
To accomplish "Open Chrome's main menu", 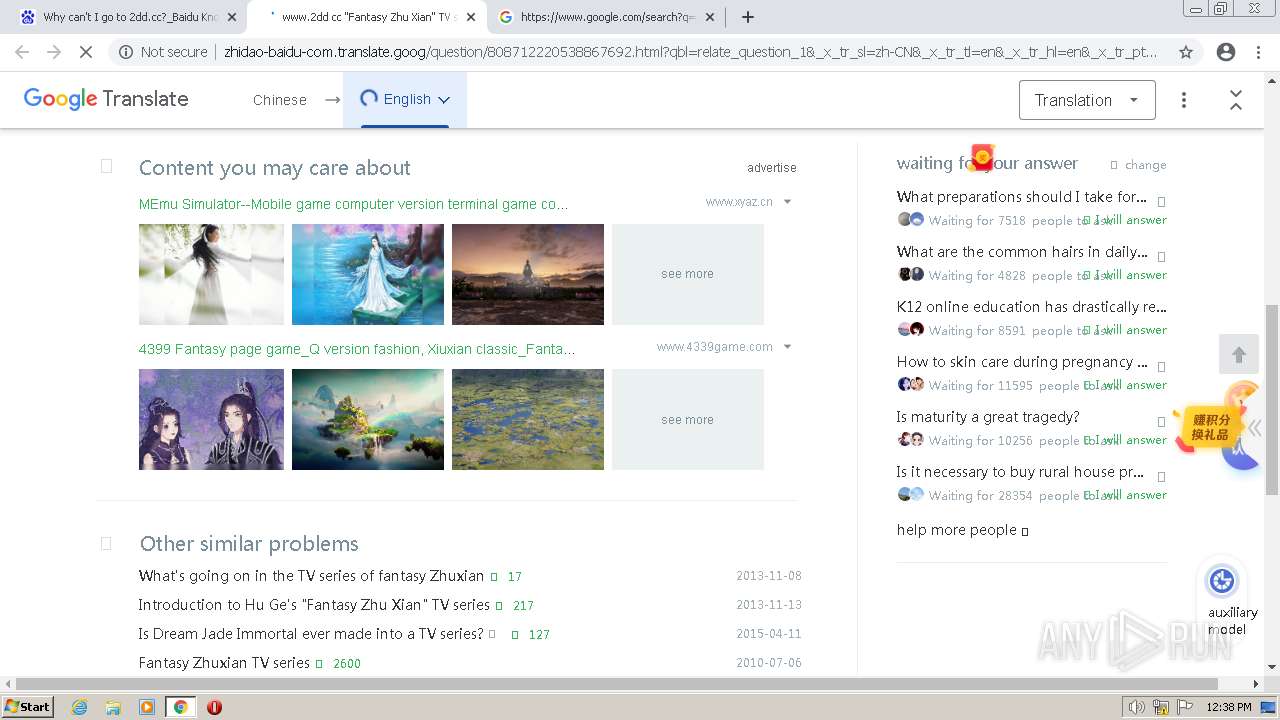I will [x=1258, y=52].
